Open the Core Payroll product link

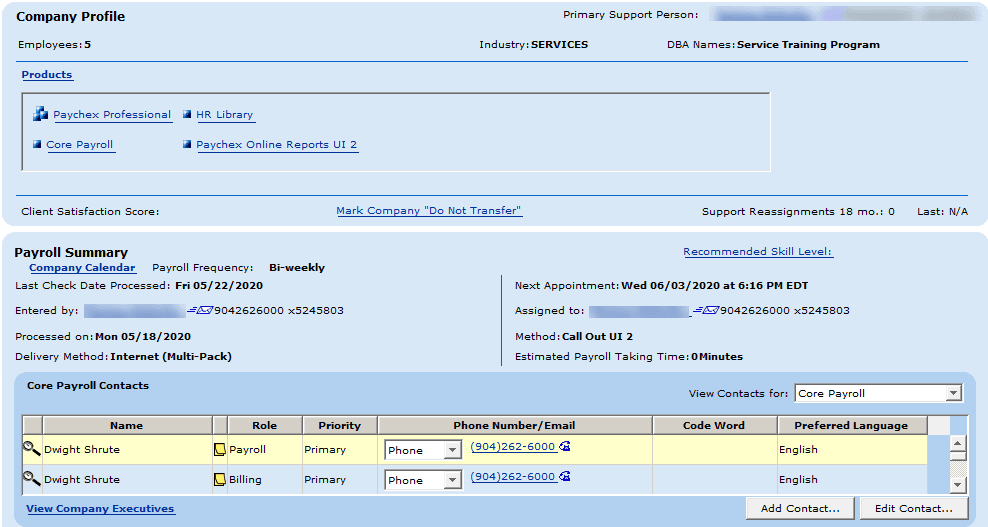[80, 144]
